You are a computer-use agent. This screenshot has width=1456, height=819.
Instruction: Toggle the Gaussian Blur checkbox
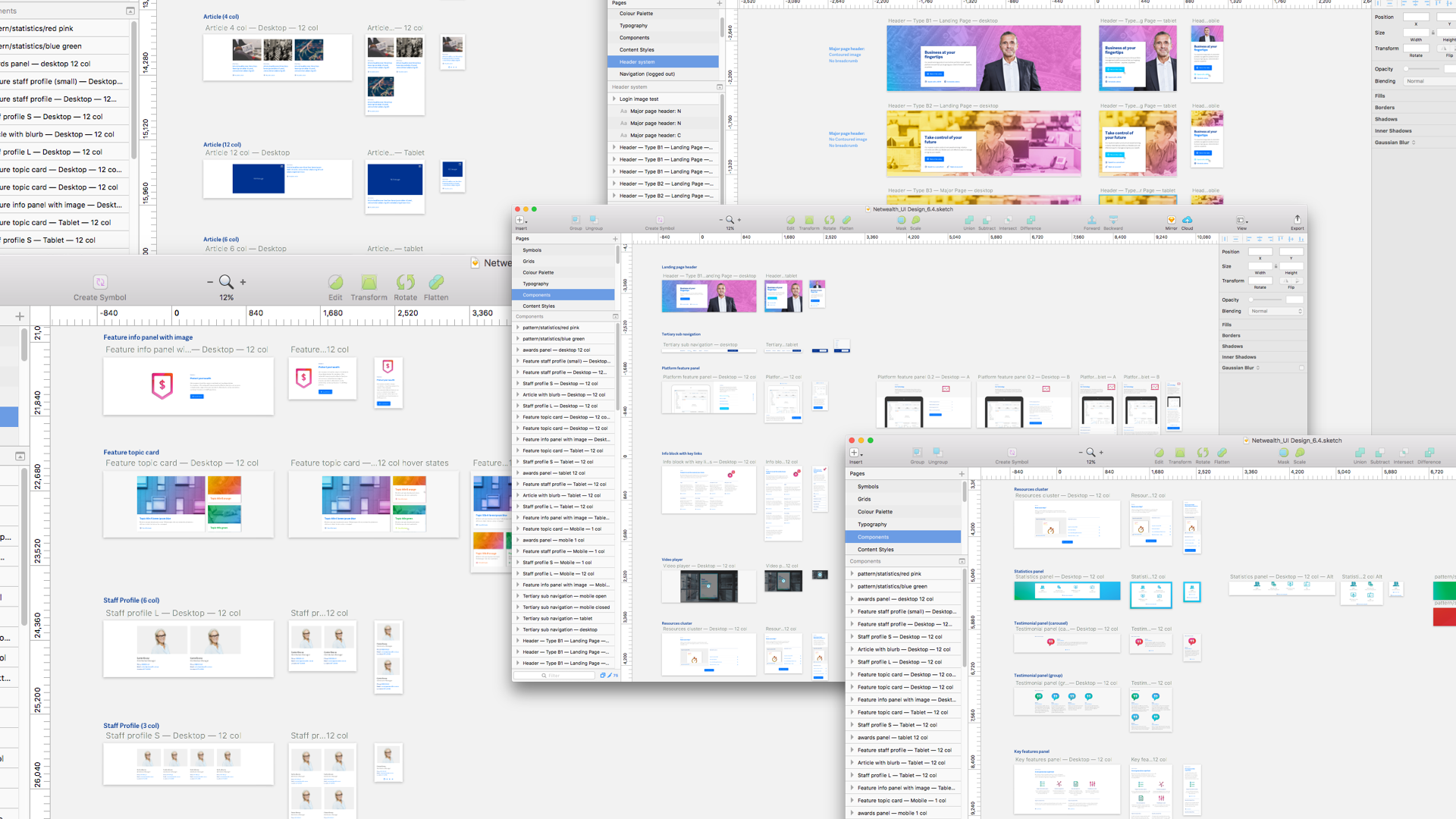pyautogui.click(x=1301, y=368)
